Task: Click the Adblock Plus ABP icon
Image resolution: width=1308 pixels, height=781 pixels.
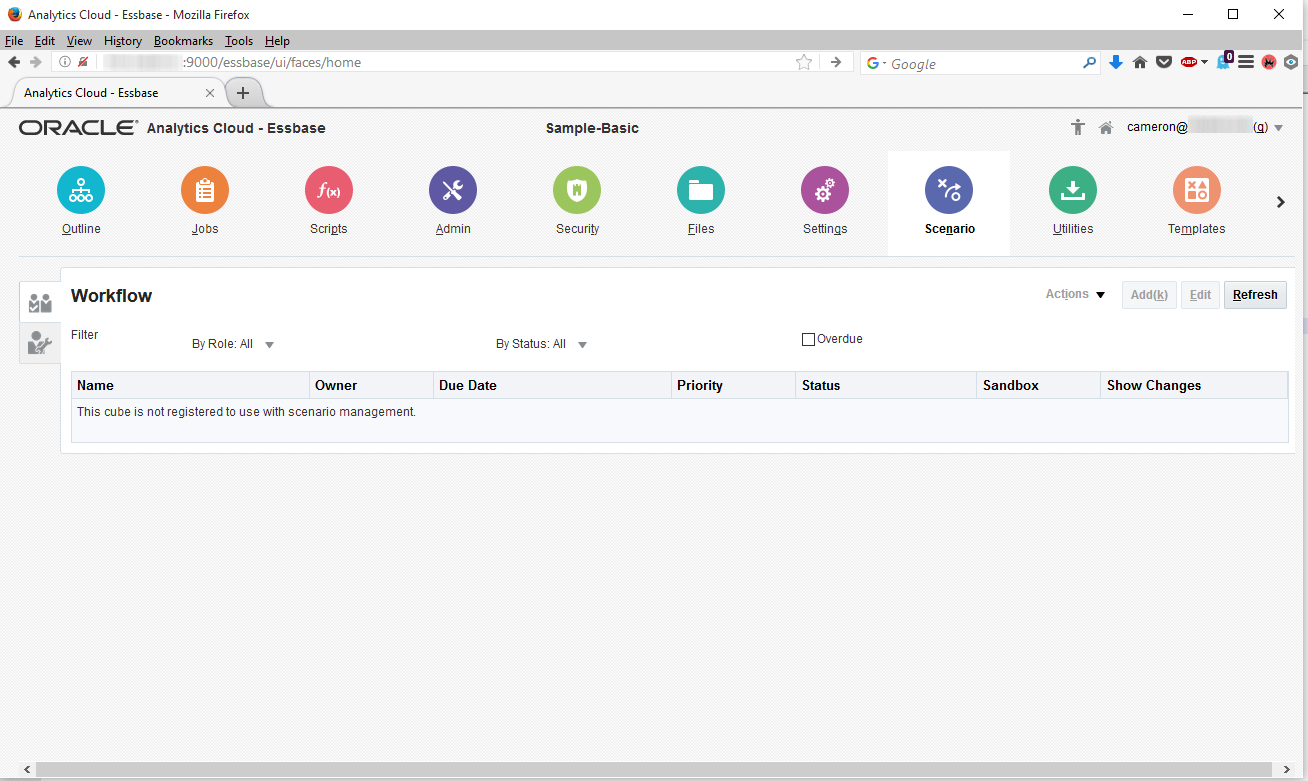Action: point(1189,62)
